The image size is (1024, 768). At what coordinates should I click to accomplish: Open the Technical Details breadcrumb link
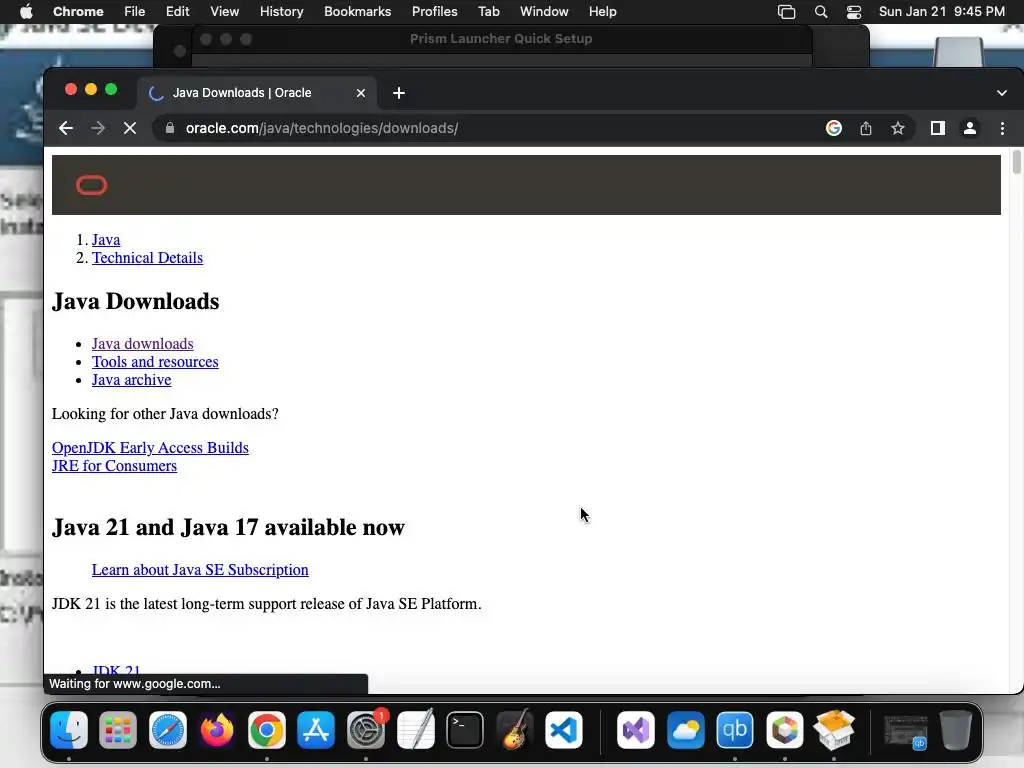tap(148, 258)
